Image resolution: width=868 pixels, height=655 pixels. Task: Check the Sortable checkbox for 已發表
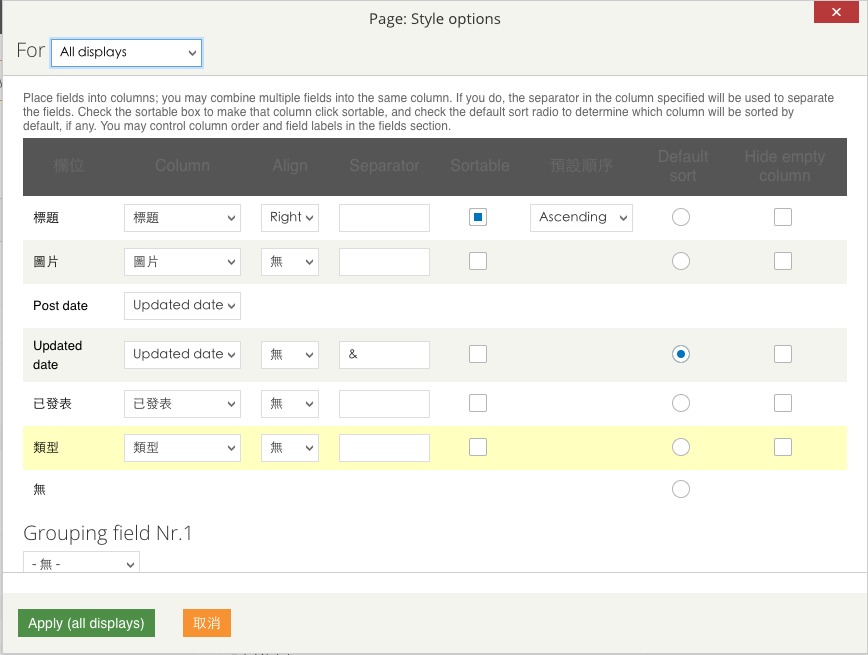coord(478,403)
